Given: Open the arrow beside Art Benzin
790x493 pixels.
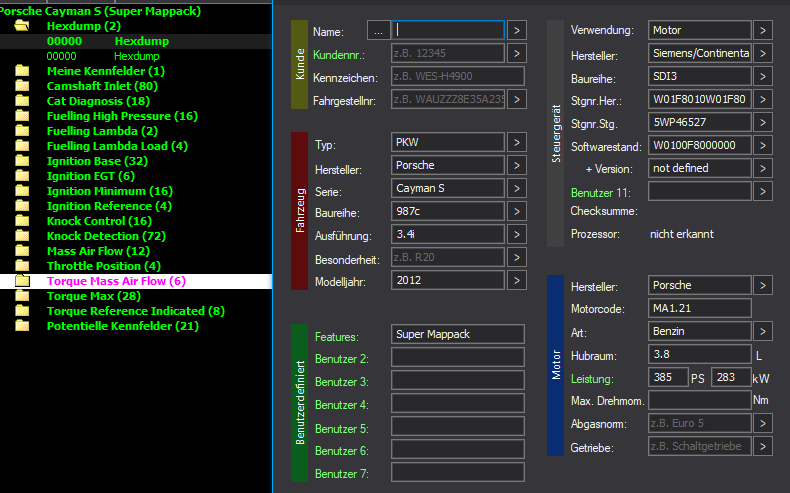Looking at the screenshot, I should (x=763, y=331).
